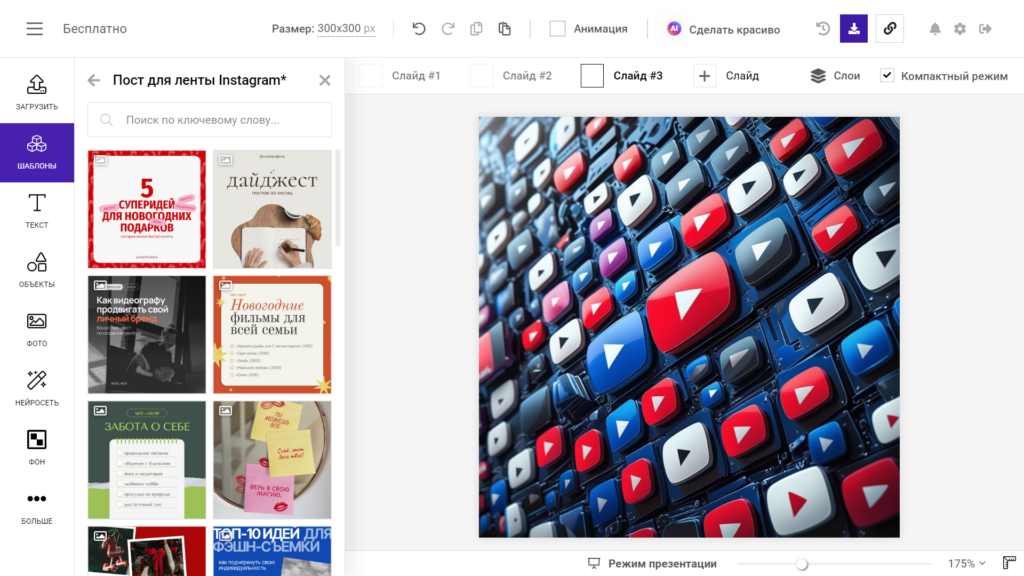
Task: Open the Текст tool
Action: [37, 211]
